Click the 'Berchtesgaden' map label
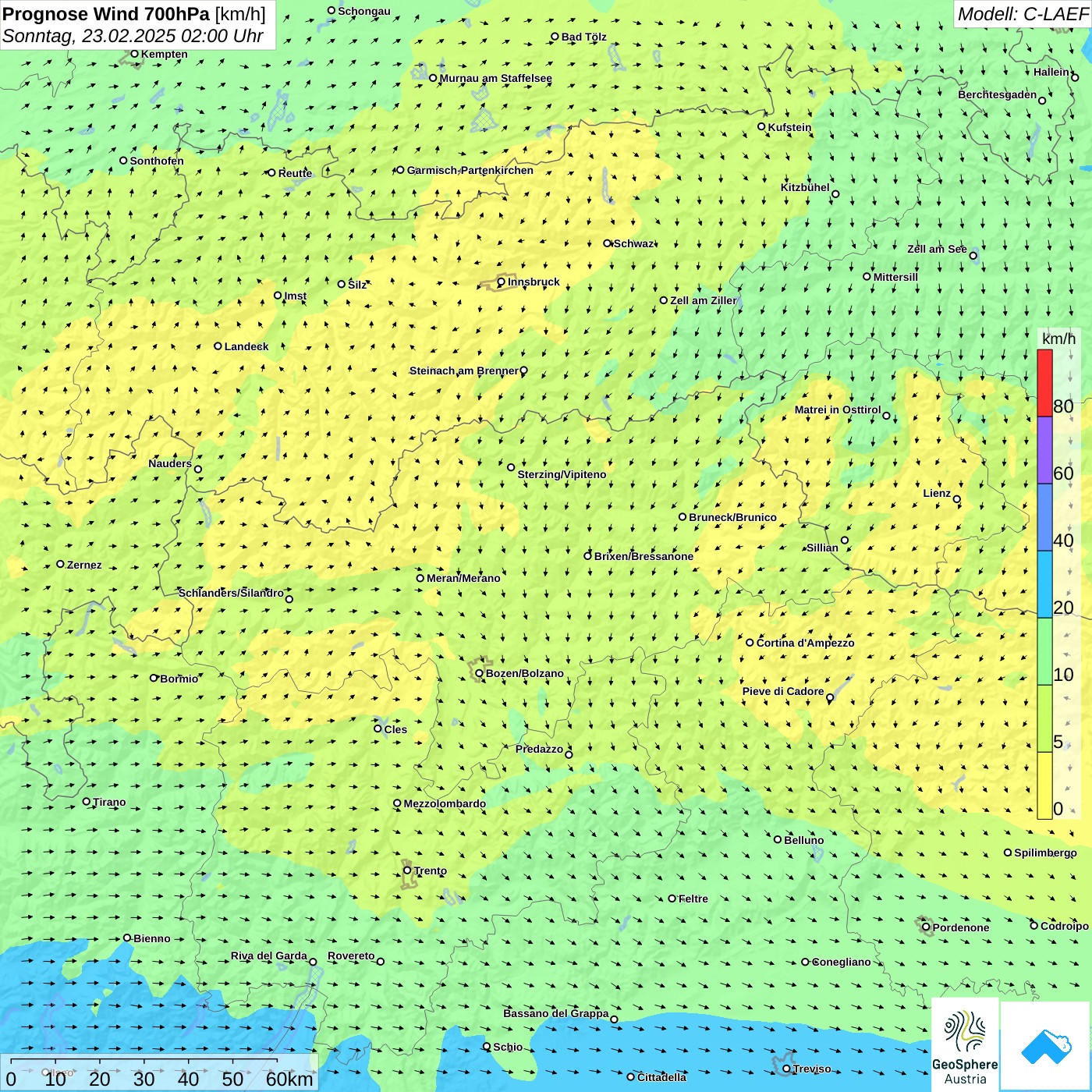 (x=998, y=94)
